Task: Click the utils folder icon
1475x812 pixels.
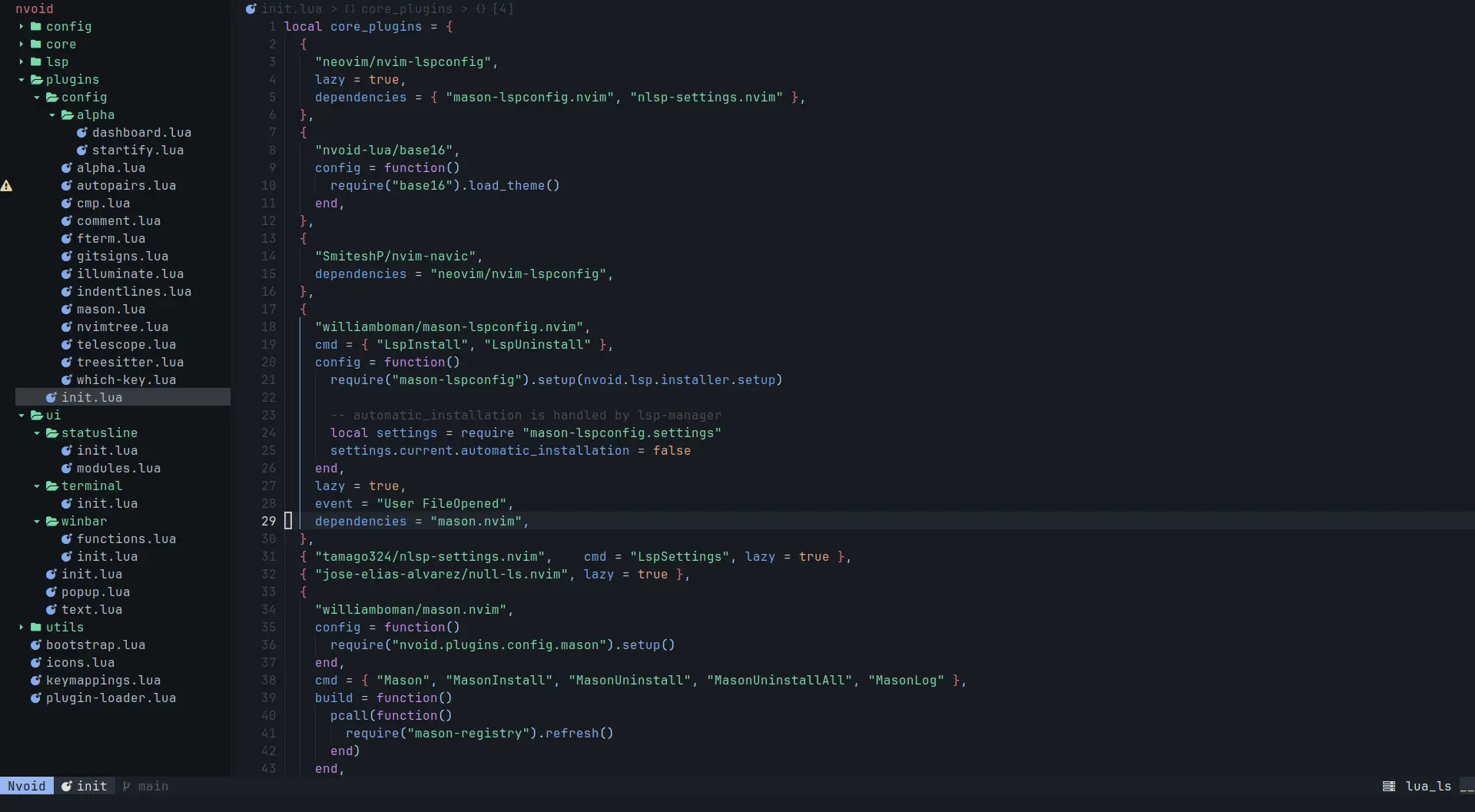Action: coord(36,628)
